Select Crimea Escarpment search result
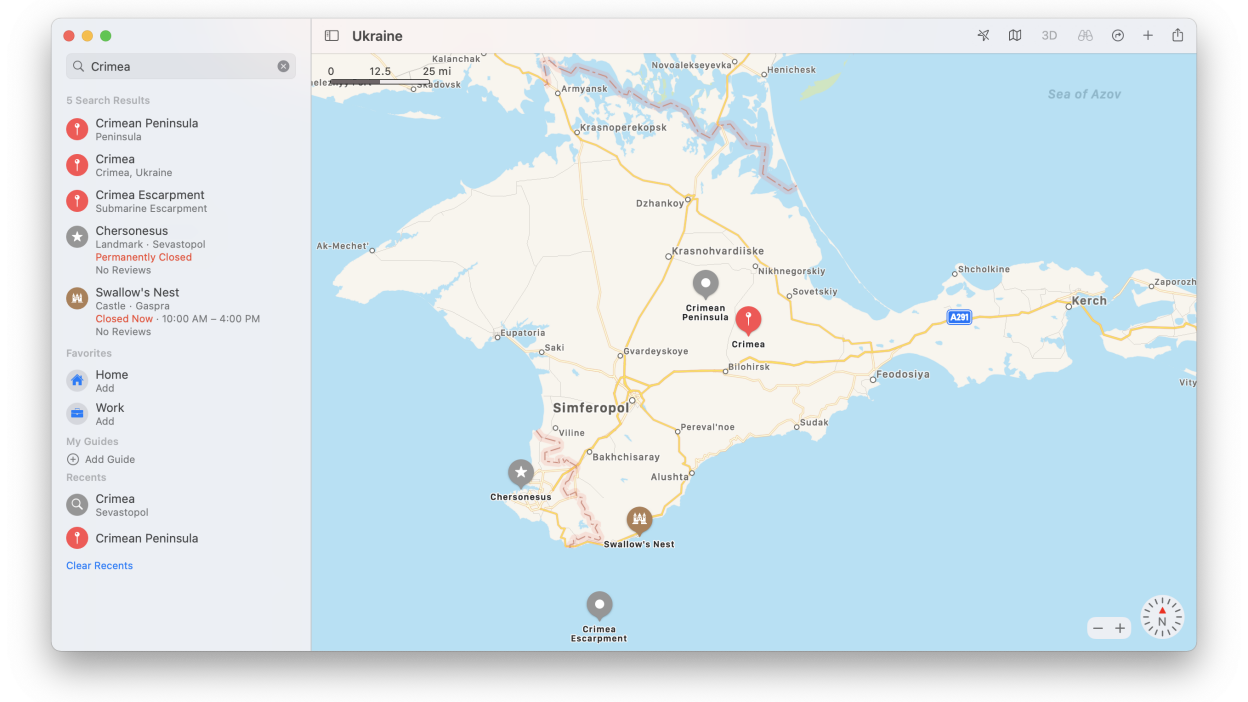 181,201
